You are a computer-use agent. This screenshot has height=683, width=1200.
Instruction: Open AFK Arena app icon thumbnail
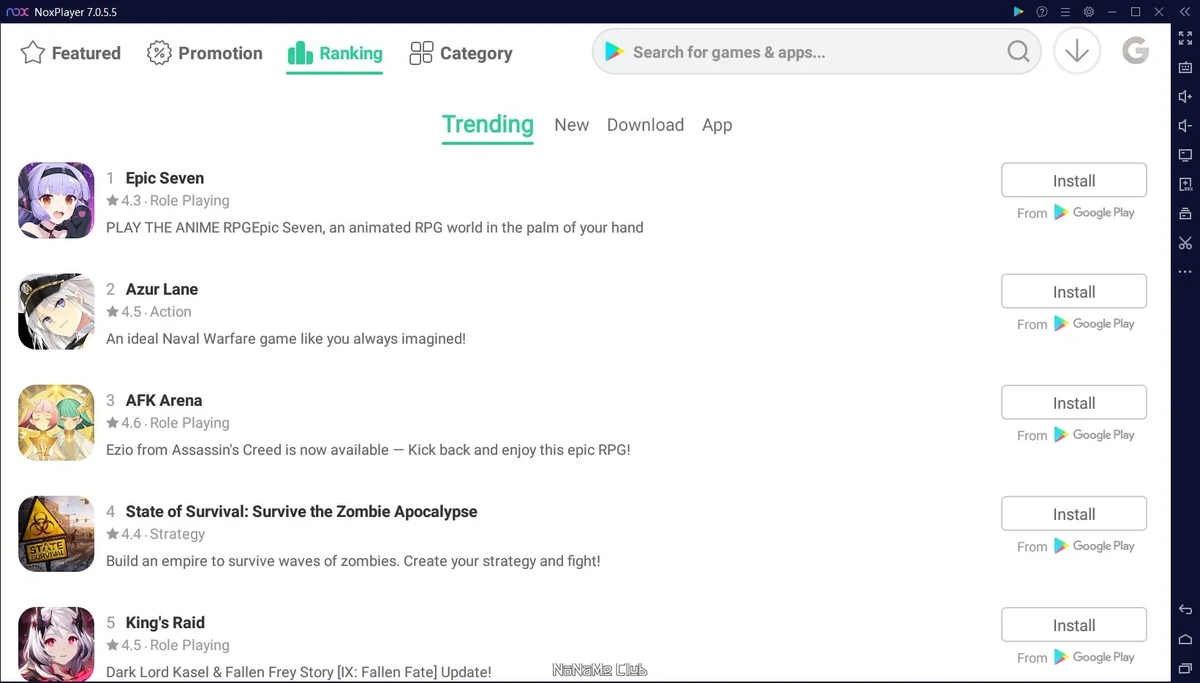56,422
